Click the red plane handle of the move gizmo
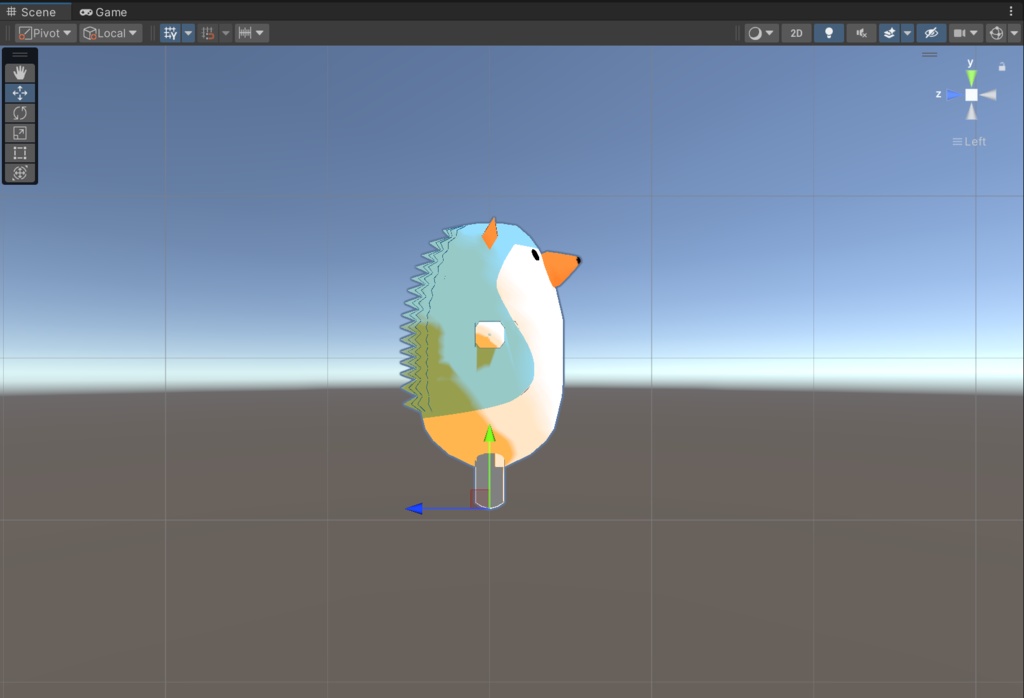The image size is (1024, 698). pyautogui.click(x=479, y=498)
